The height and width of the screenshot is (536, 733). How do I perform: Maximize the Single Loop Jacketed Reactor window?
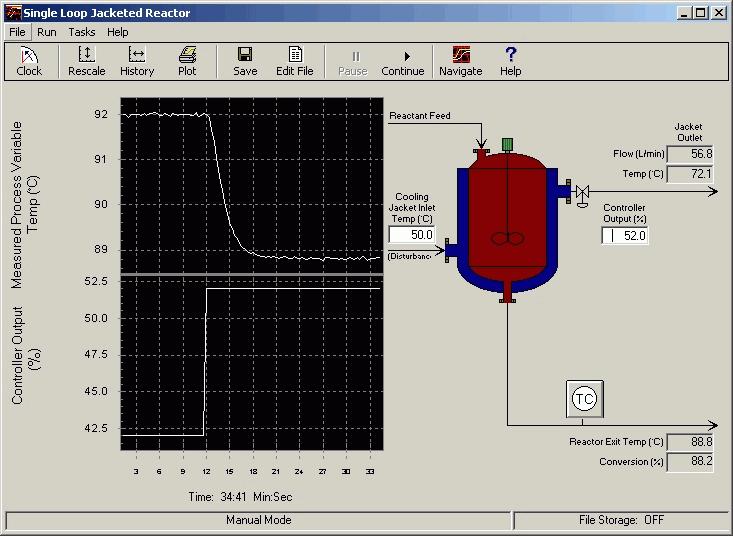pyautogui.click(x=701, y=13)
